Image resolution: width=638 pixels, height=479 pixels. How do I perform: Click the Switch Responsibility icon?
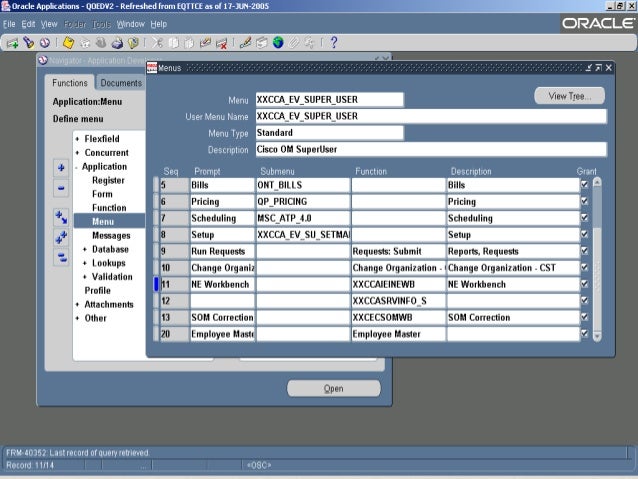[x=101, y=43]
